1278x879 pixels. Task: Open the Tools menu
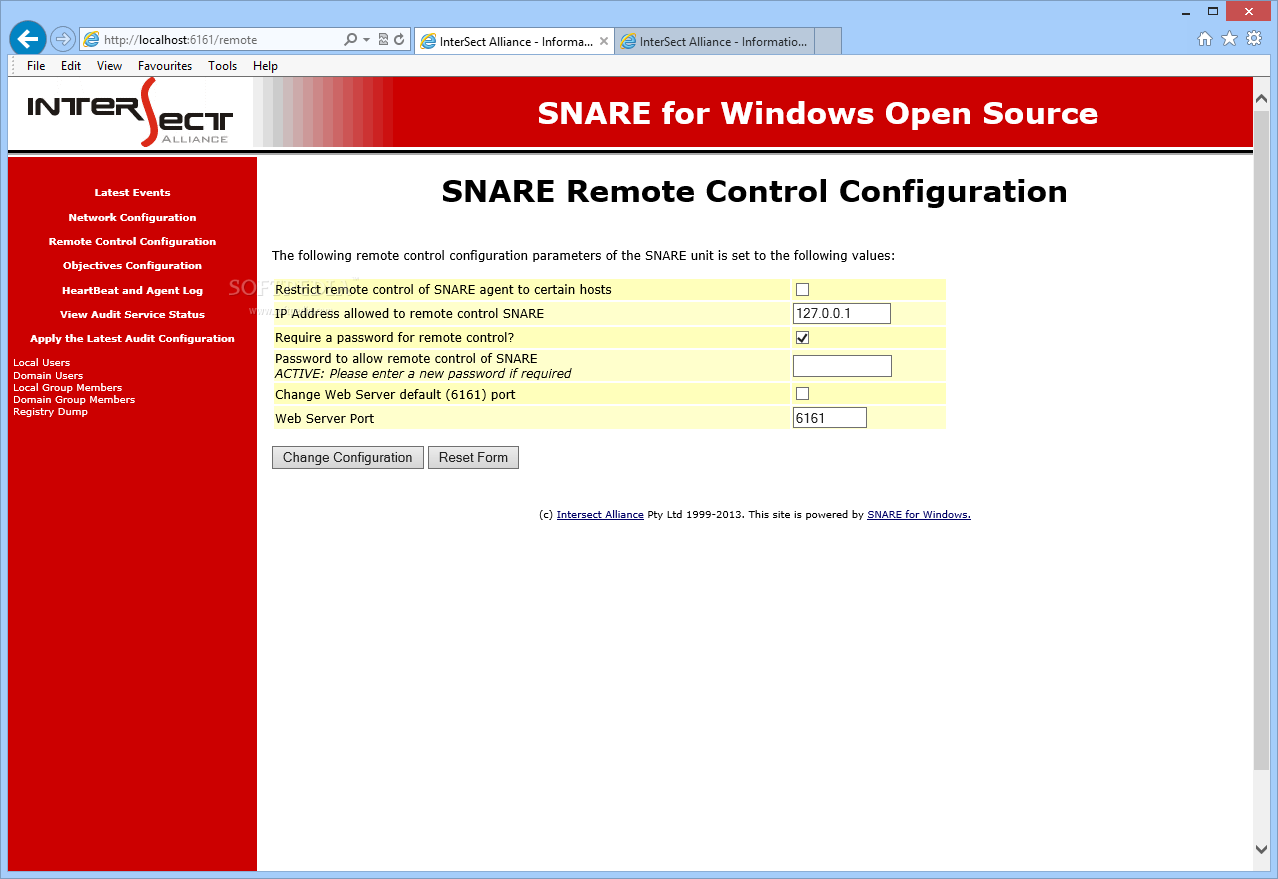tap(223, 66)
